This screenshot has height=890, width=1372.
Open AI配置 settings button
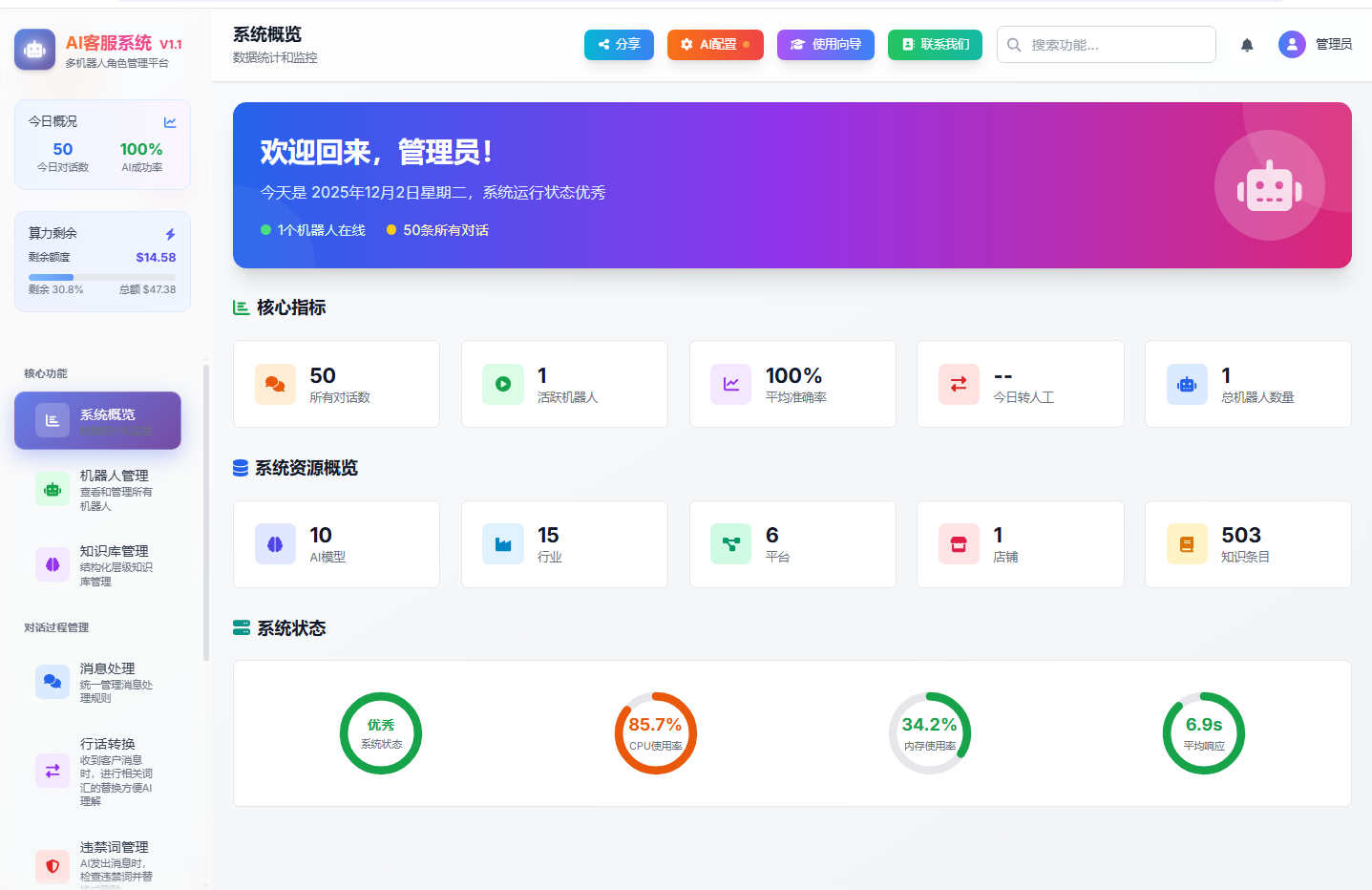click(x=715, y=45)
